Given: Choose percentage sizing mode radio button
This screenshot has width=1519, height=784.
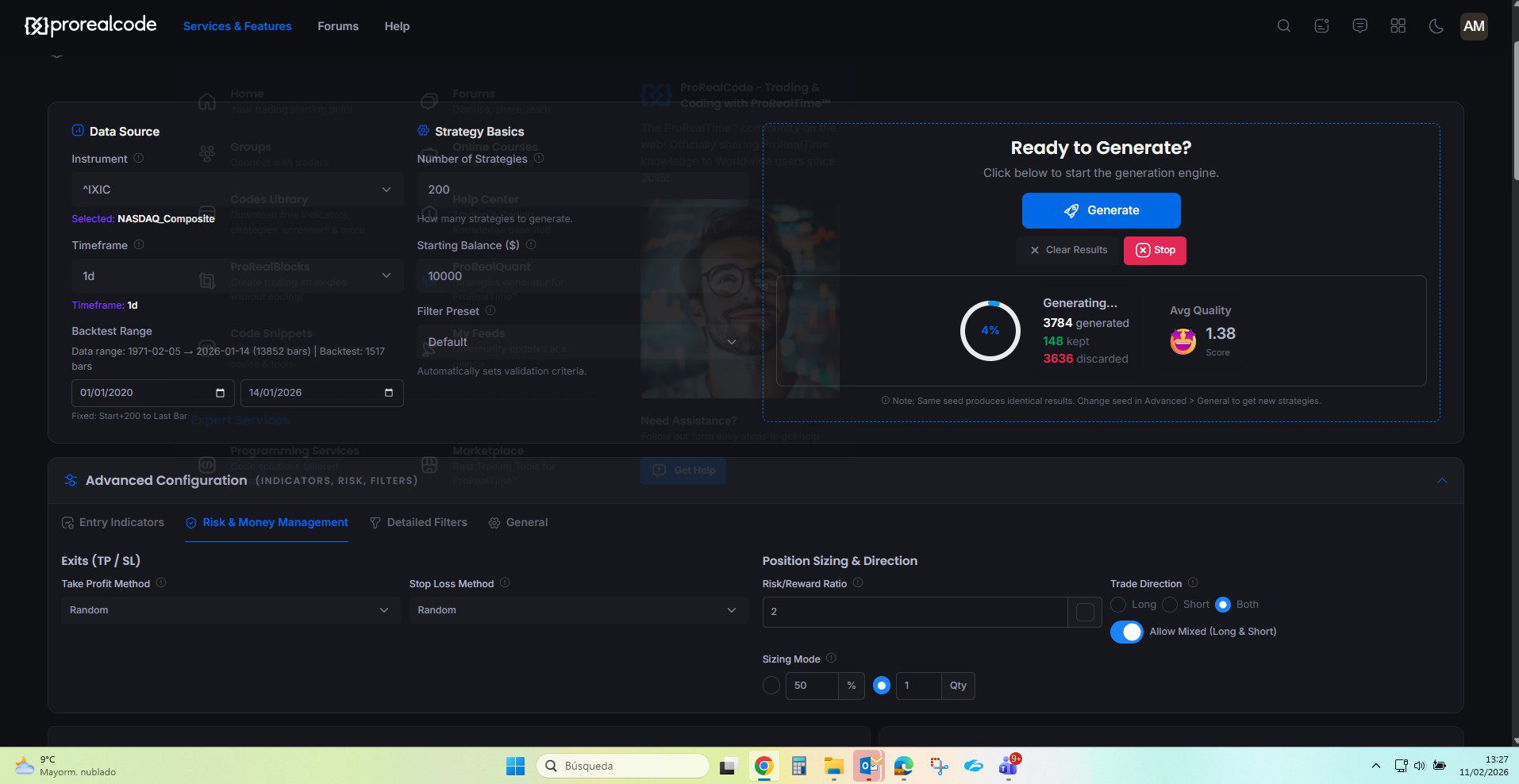Looking at the screenshot, I should (771, 686).
